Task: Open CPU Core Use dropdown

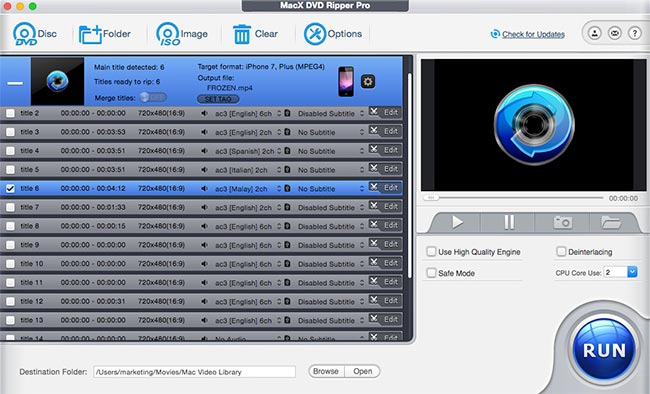Action: click(x=632, y=272)
